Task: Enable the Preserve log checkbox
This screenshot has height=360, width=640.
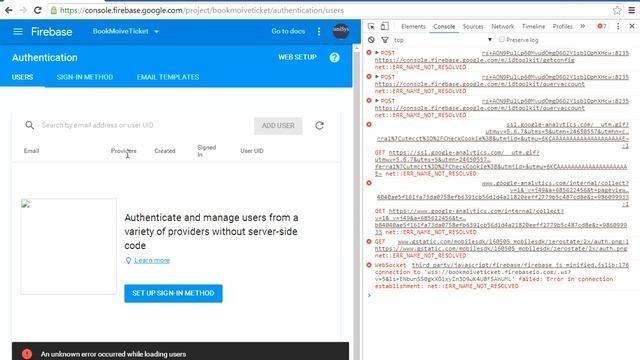Action: click(502, 40)
